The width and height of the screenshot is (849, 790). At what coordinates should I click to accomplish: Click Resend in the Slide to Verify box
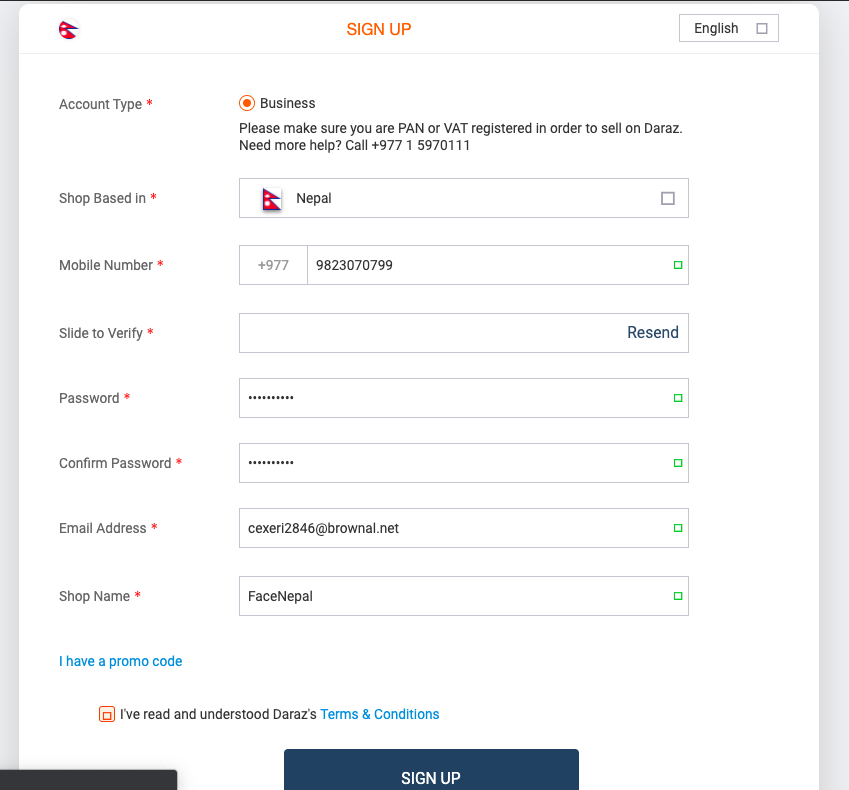click(x=652, y=332)
